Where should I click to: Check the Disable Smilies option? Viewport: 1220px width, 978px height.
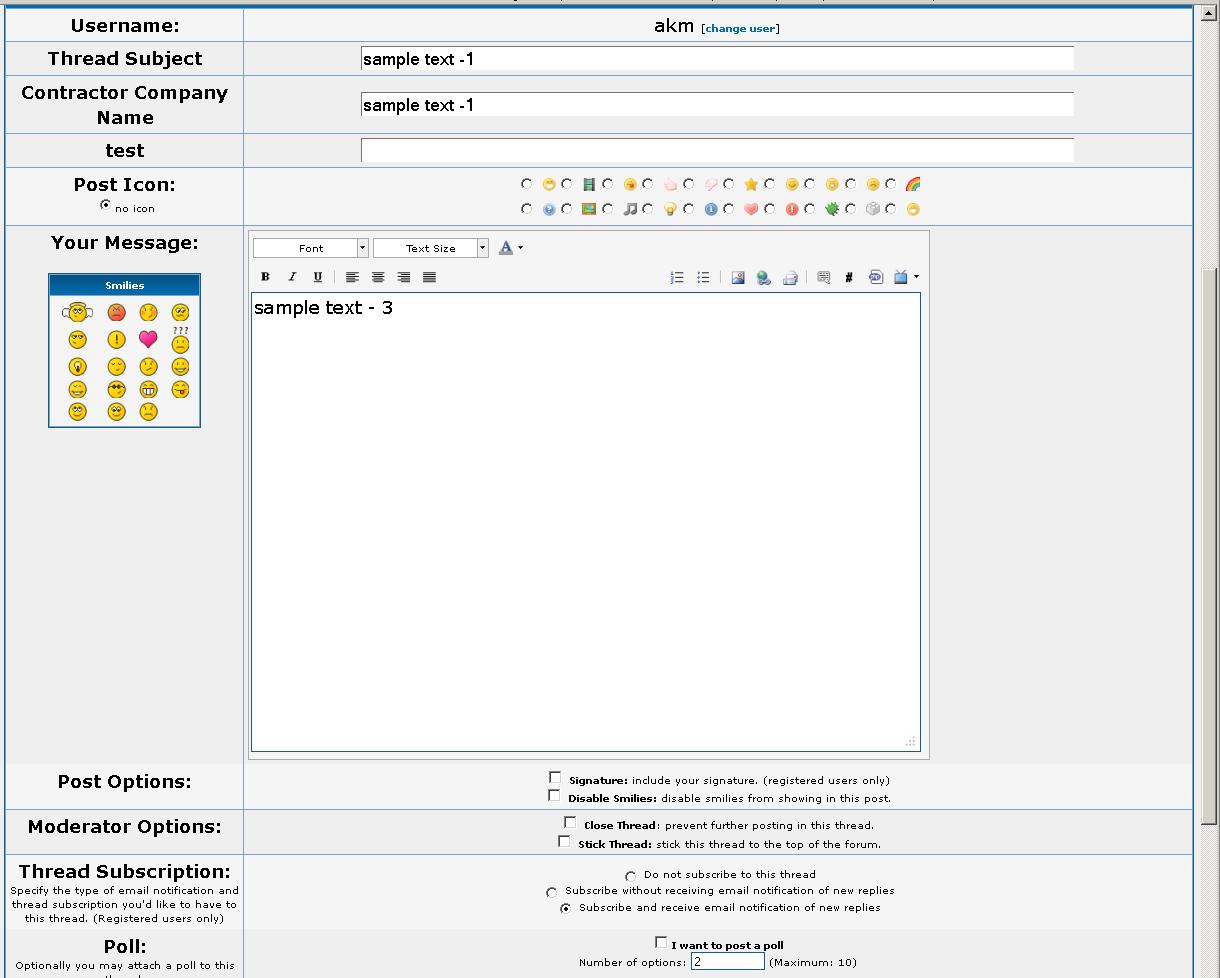(554, 796)
